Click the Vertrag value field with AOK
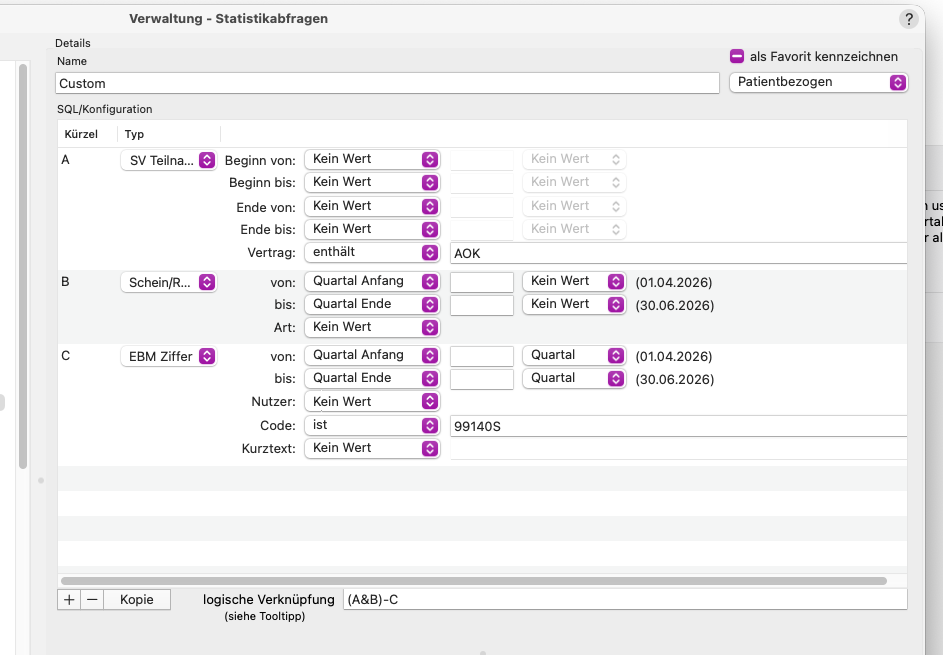Image resolution: width=943 pixels, height=655 pixels. coord(678,253)
